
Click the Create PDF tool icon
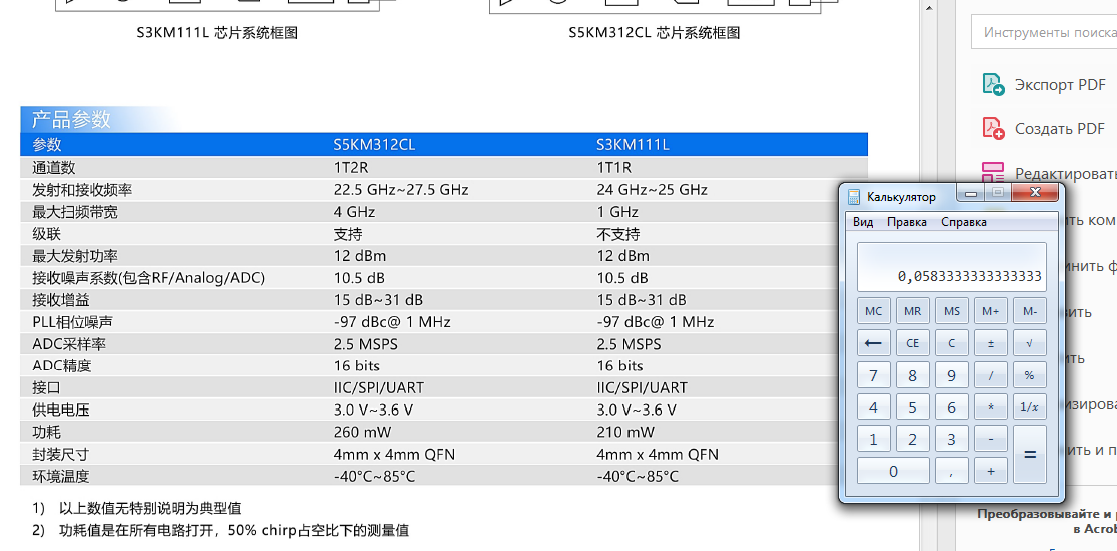(993, 129)
